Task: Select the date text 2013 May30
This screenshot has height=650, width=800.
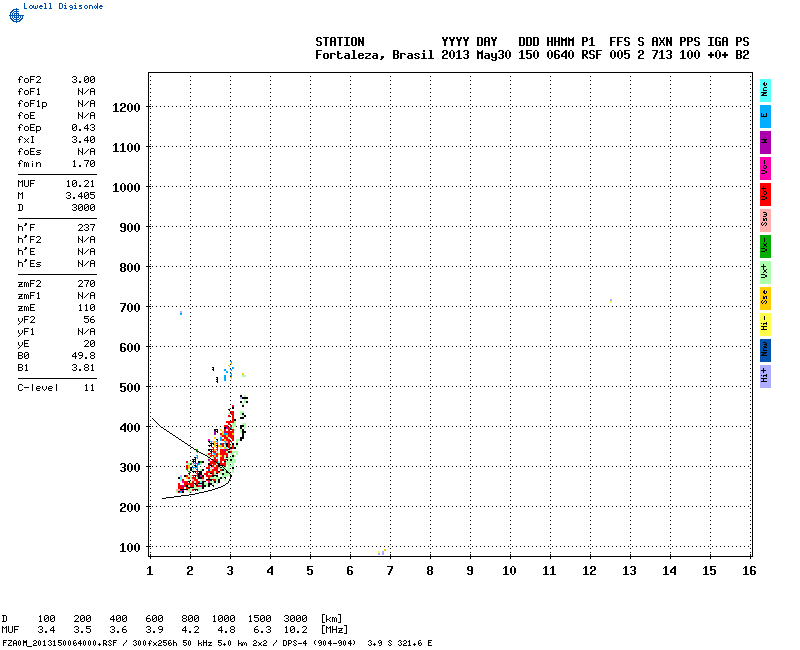Action: 476,55
